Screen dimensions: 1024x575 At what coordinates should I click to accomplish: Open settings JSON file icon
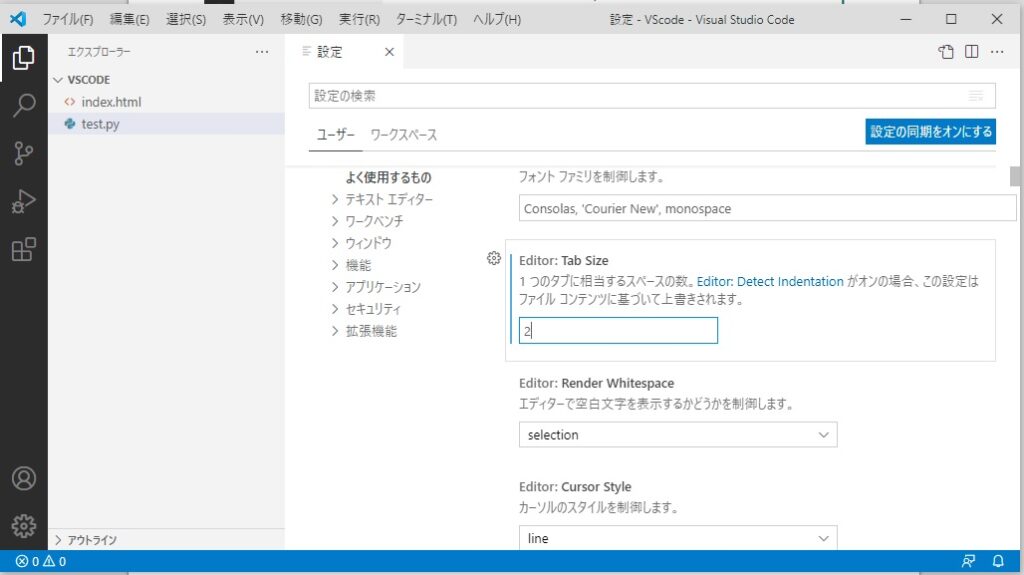[x=946, y=52]
